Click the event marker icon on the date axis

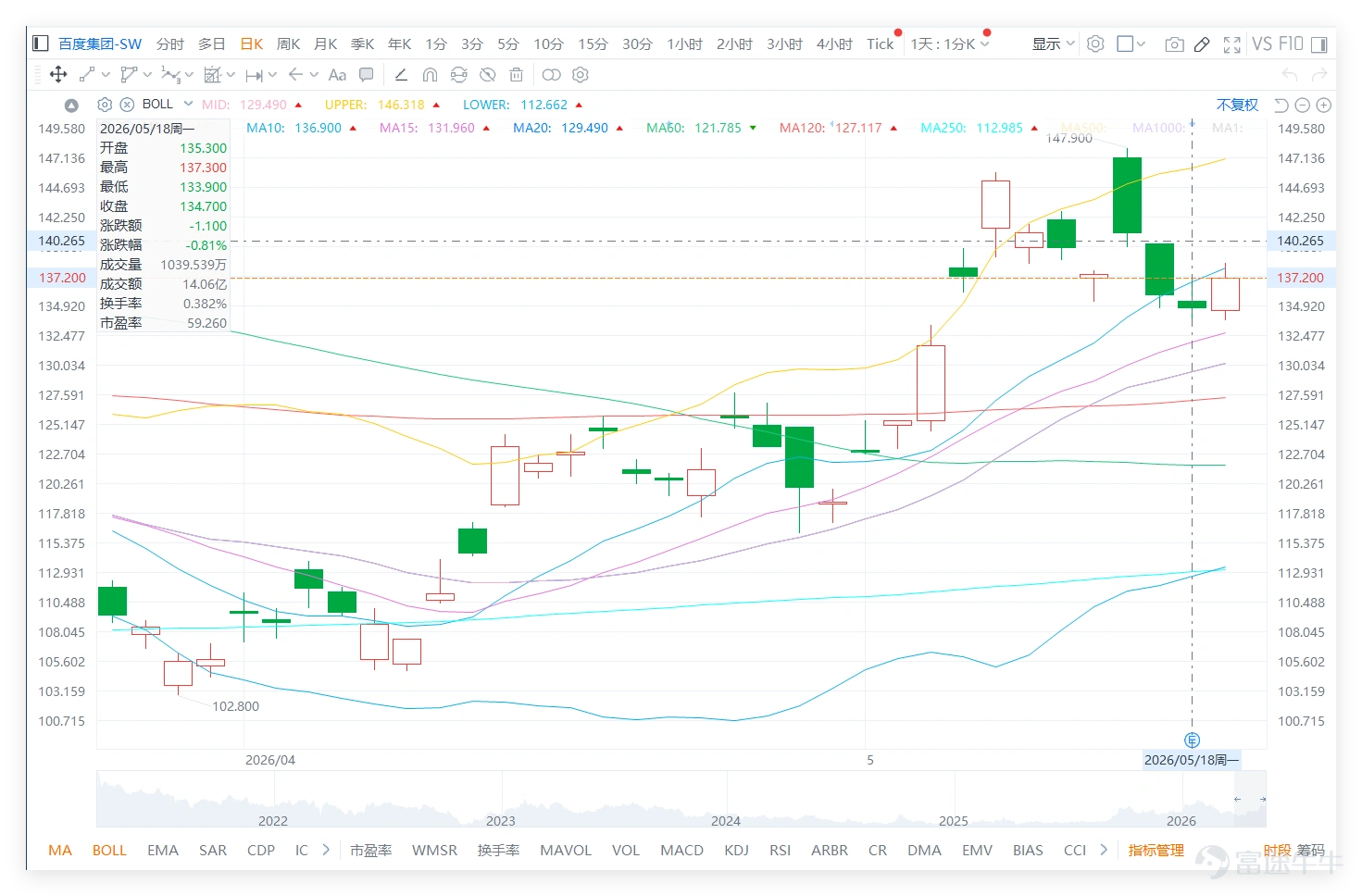1192,740
